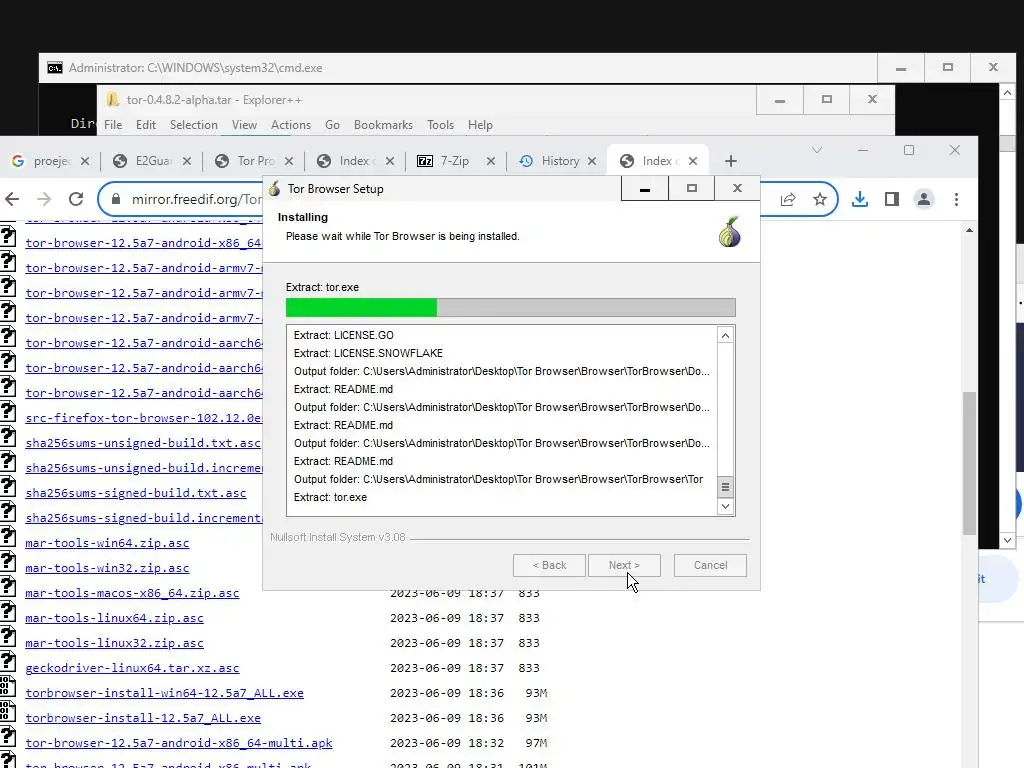
Task: Open a new Chrome tab with plus
Action: click(731, 161)
